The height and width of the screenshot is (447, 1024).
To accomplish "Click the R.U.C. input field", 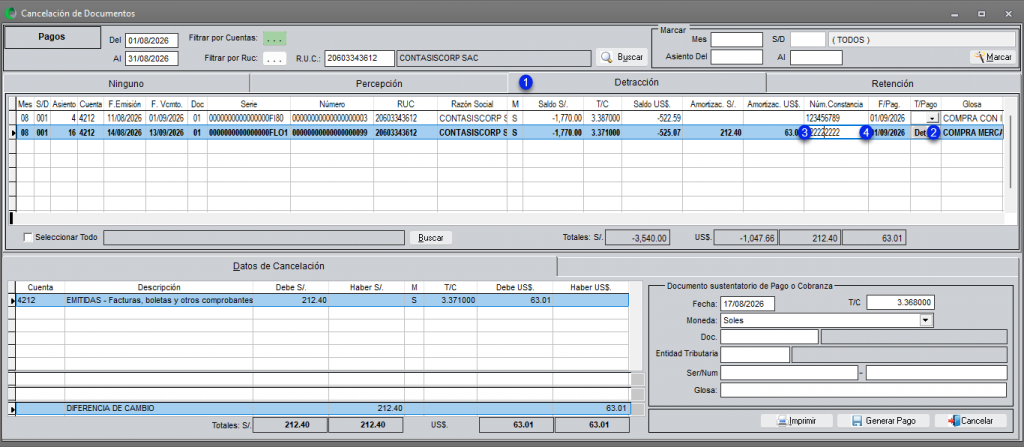I will (x=359, y=58).
